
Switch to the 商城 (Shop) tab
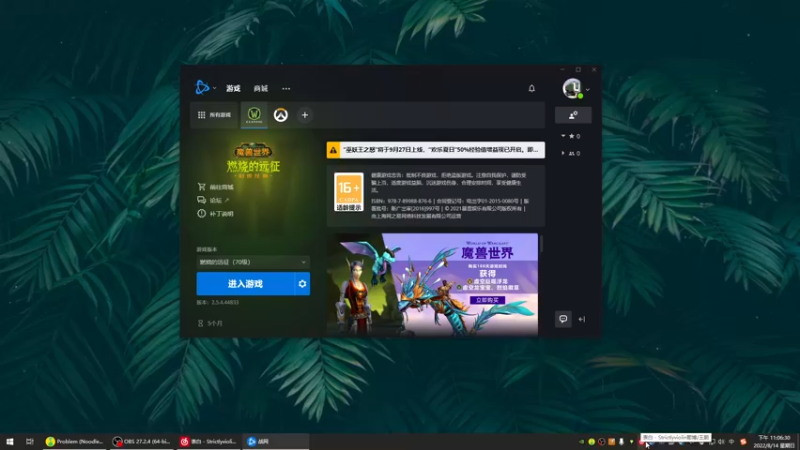[261, 88]
